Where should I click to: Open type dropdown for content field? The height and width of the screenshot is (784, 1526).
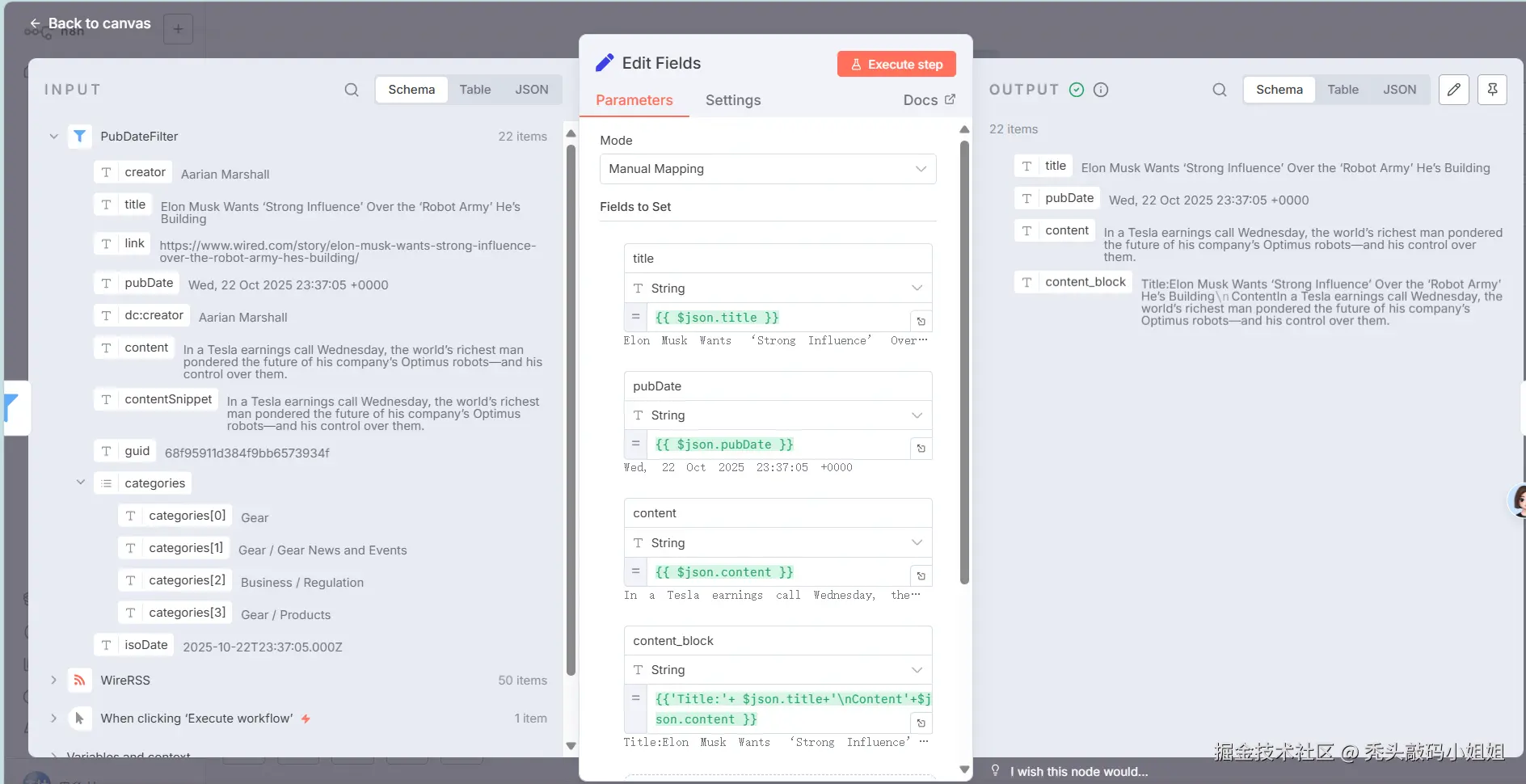point(778,543)
